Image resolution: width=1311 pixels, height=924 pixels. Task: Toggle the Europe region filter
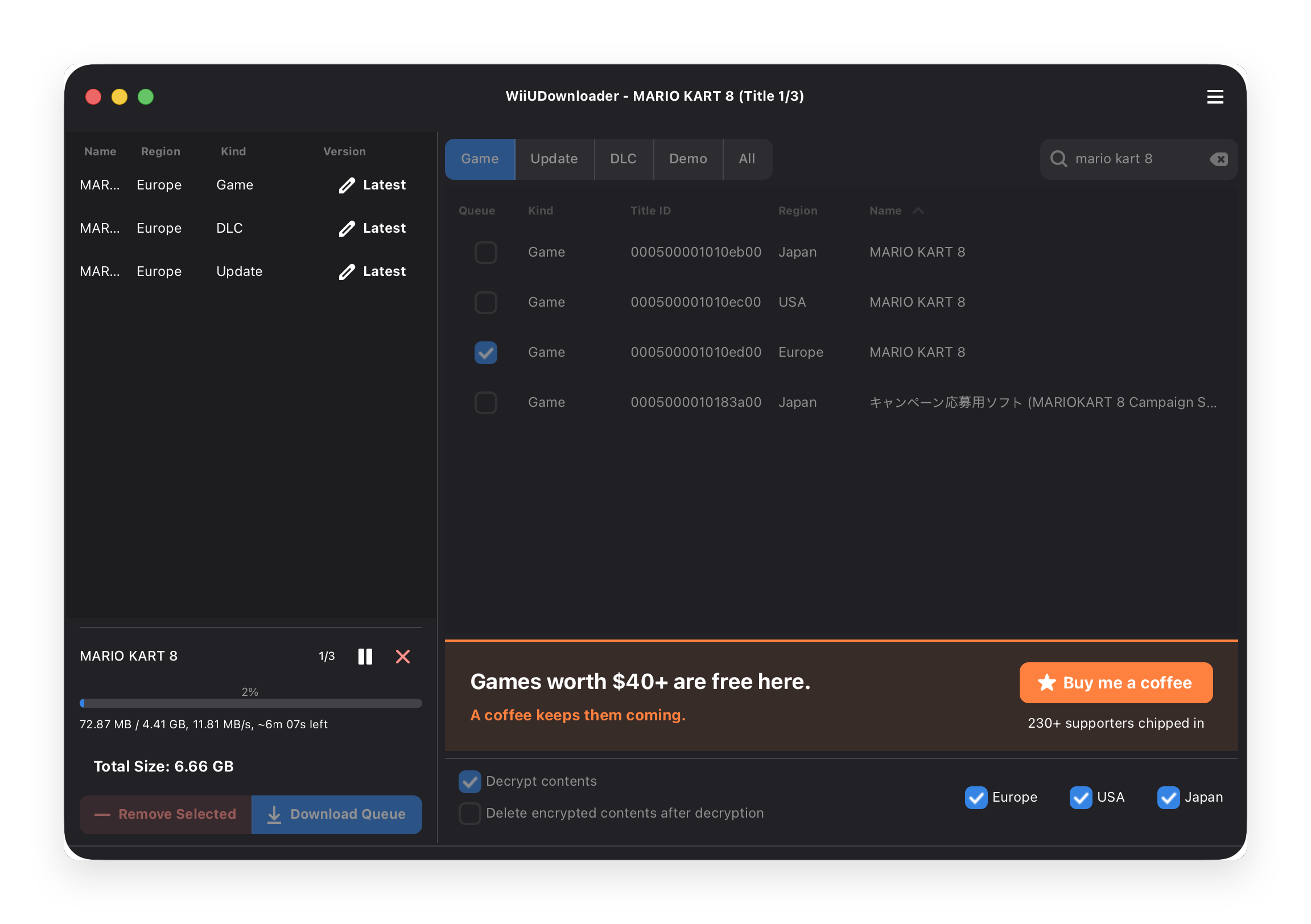(976, 797)
